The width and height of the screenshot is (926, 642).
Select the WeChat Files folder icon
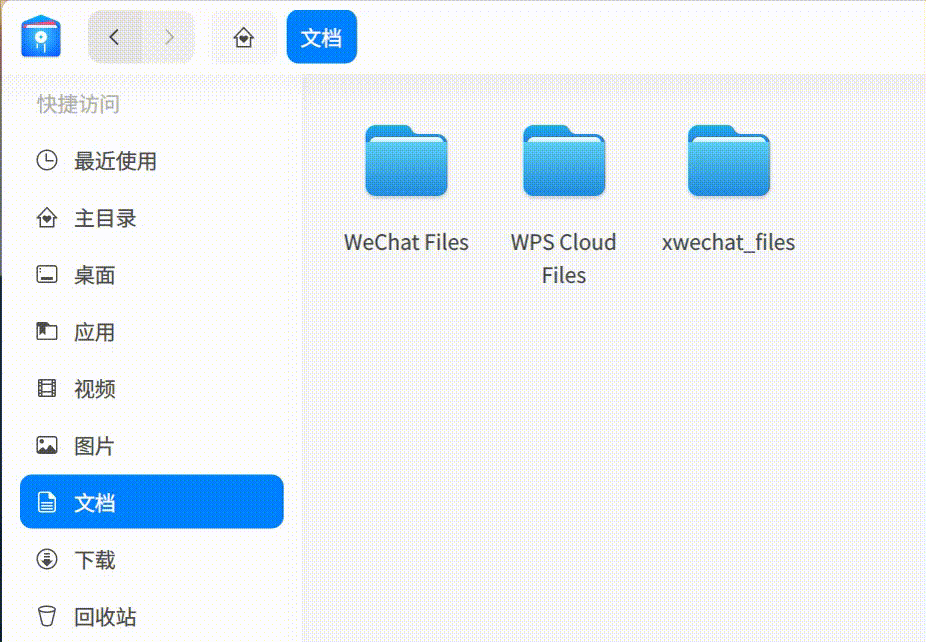click(406, 160)
